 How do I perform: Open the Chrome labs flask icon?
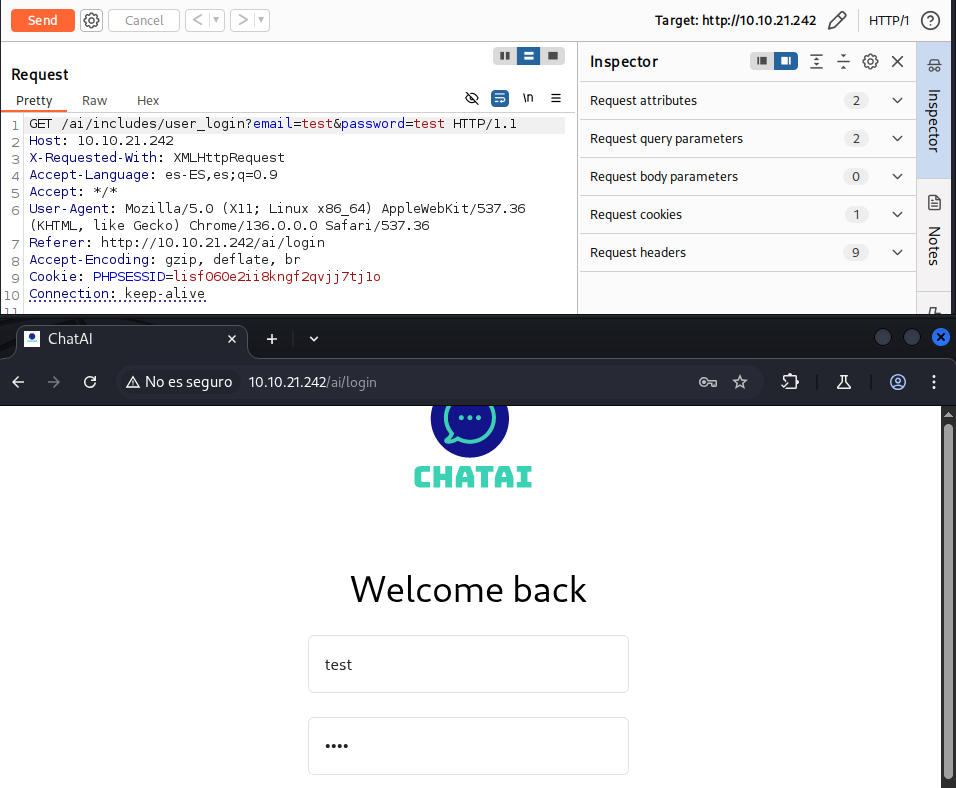(x=844, y=382)
